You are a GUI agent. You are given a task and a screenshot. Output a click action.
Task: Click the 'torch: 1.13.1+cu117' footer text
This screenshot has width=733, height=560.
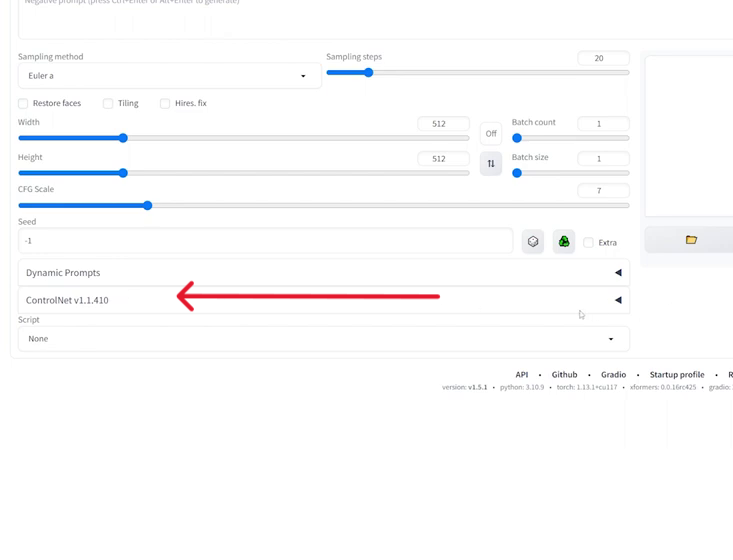pos(587,387)
